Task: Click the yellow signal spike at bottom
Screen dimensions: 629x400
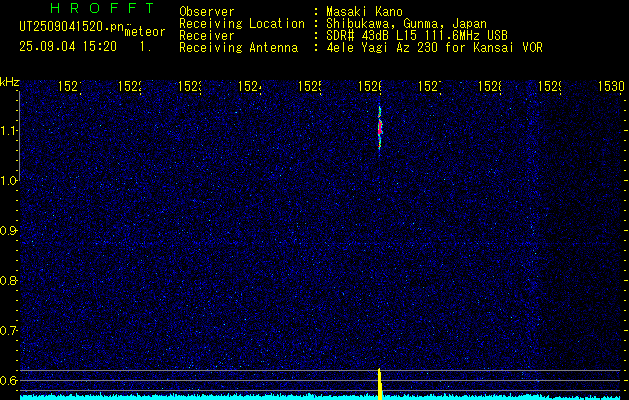Action: coord(379,384)
